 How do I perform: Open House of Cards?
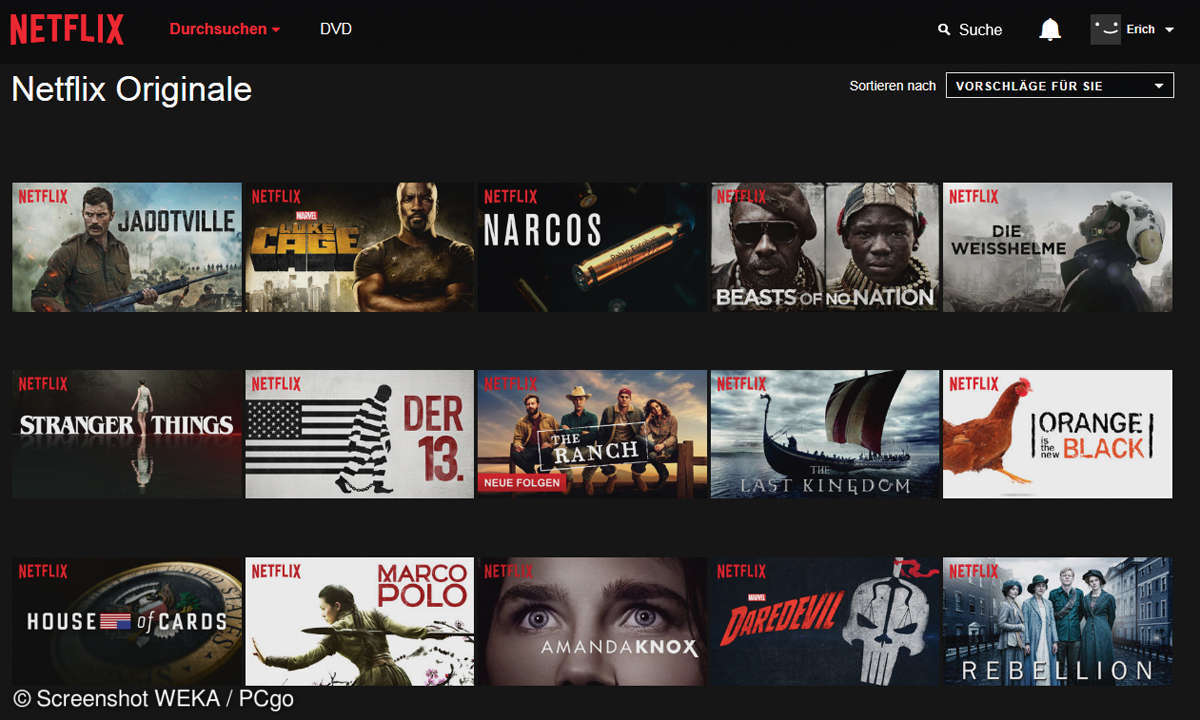(127, 621)
